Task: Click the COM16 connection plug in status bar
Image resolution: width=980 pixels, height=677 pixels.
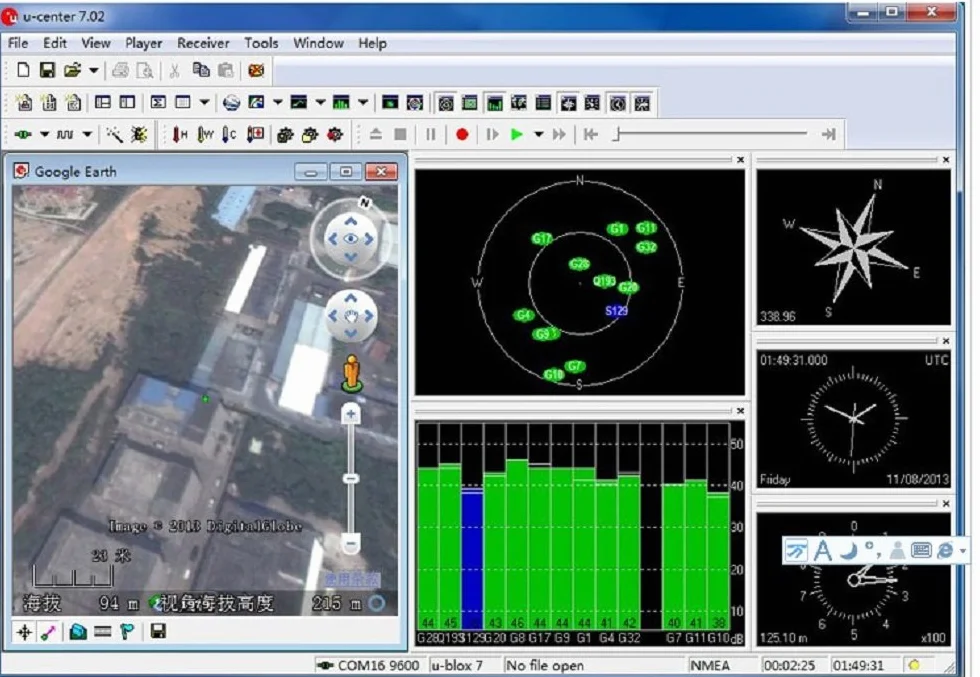Action: (x=325, y=665)
